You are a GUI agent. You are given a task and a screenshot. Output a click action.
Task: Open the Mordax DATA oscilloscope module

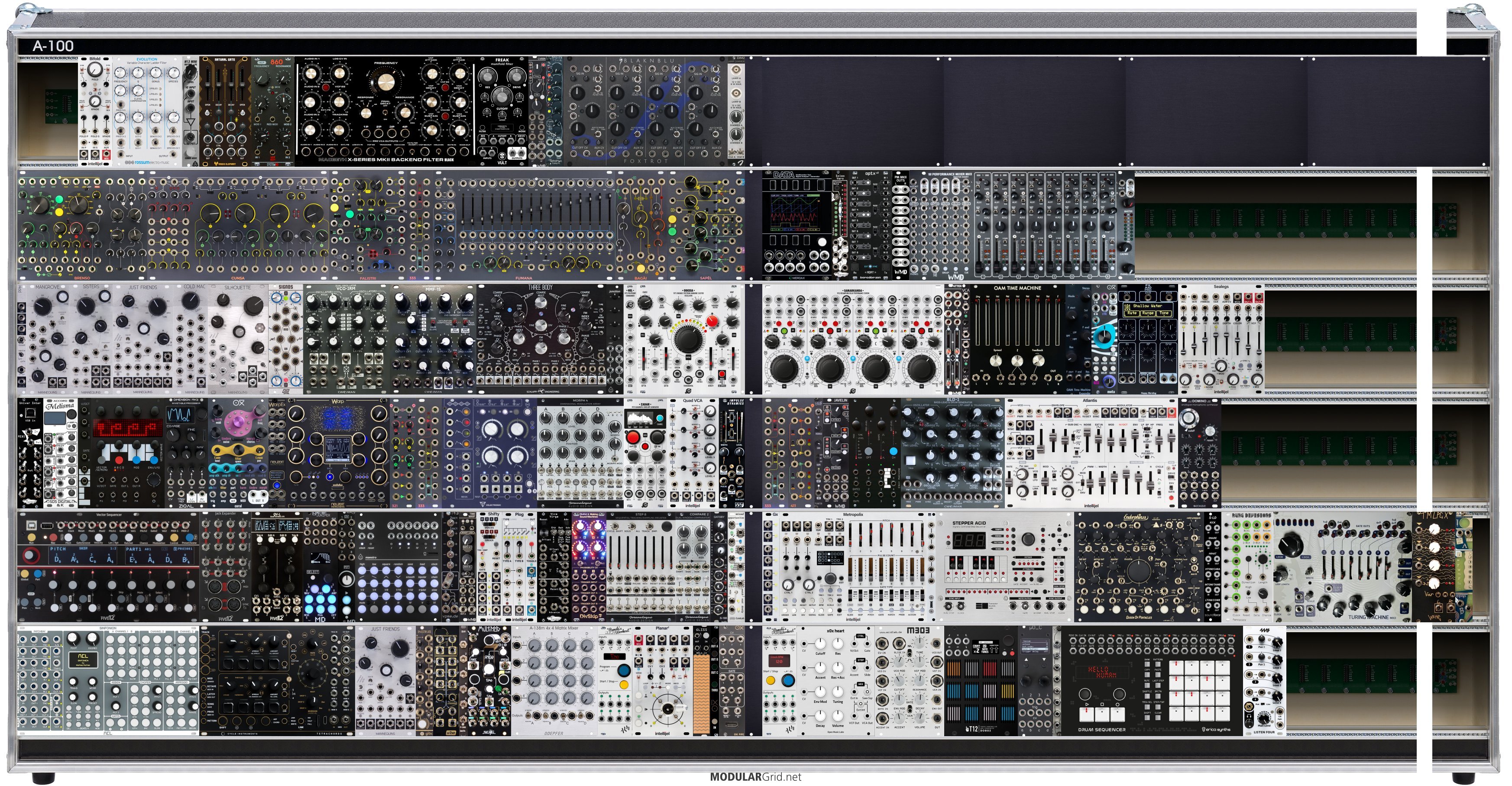[x=797, y=225]
